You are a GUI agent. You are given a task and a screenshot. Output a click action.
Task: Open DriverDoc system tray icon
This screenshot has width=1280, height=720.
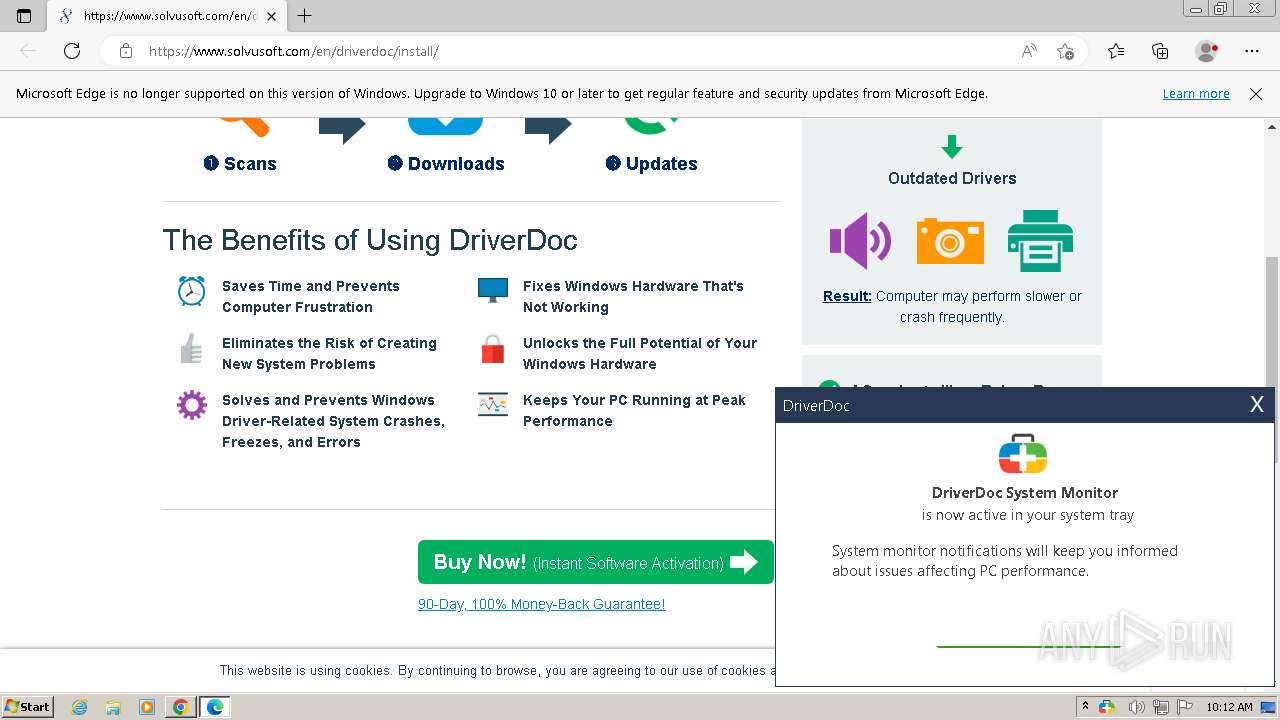click(x=1107, y=707)
